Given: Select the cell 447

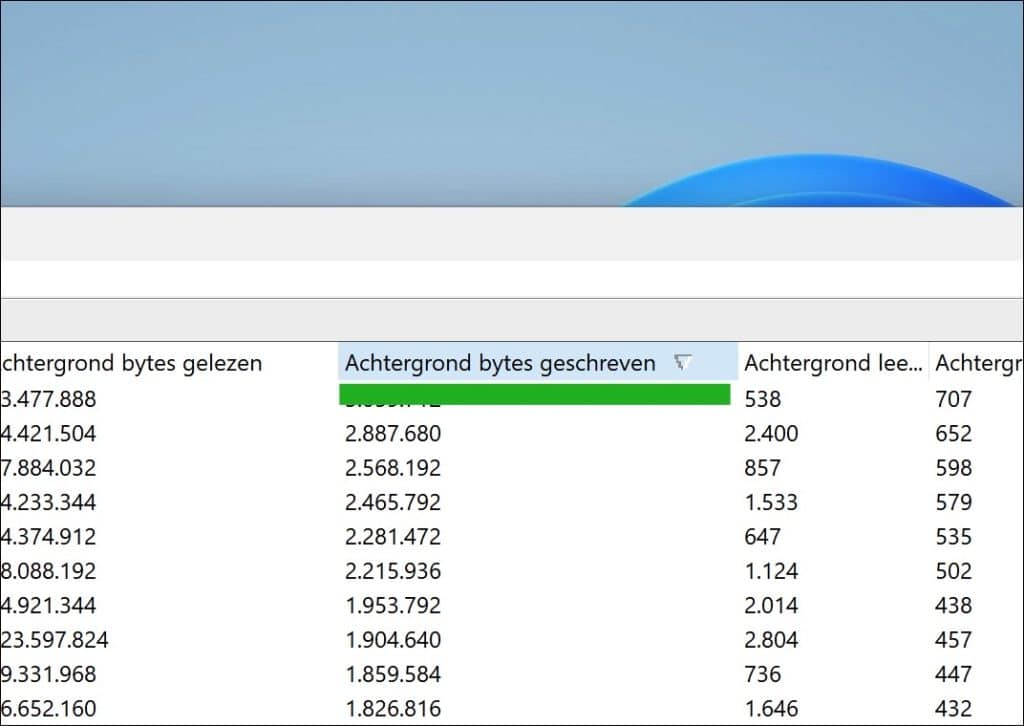Looking at the screenshot, I should 953,674.
